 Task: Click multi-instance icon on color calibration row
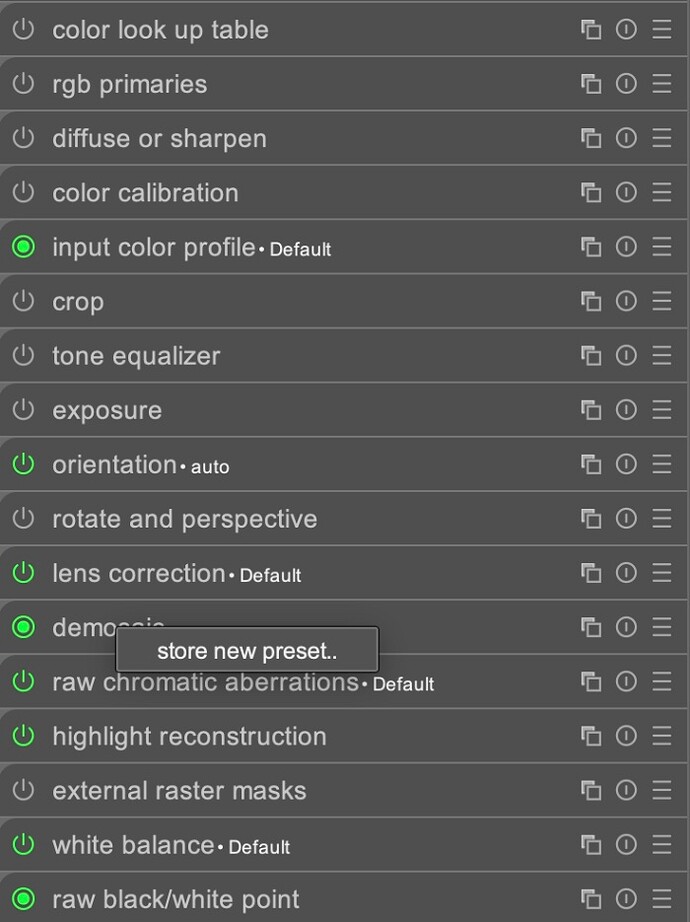[591, 193]
